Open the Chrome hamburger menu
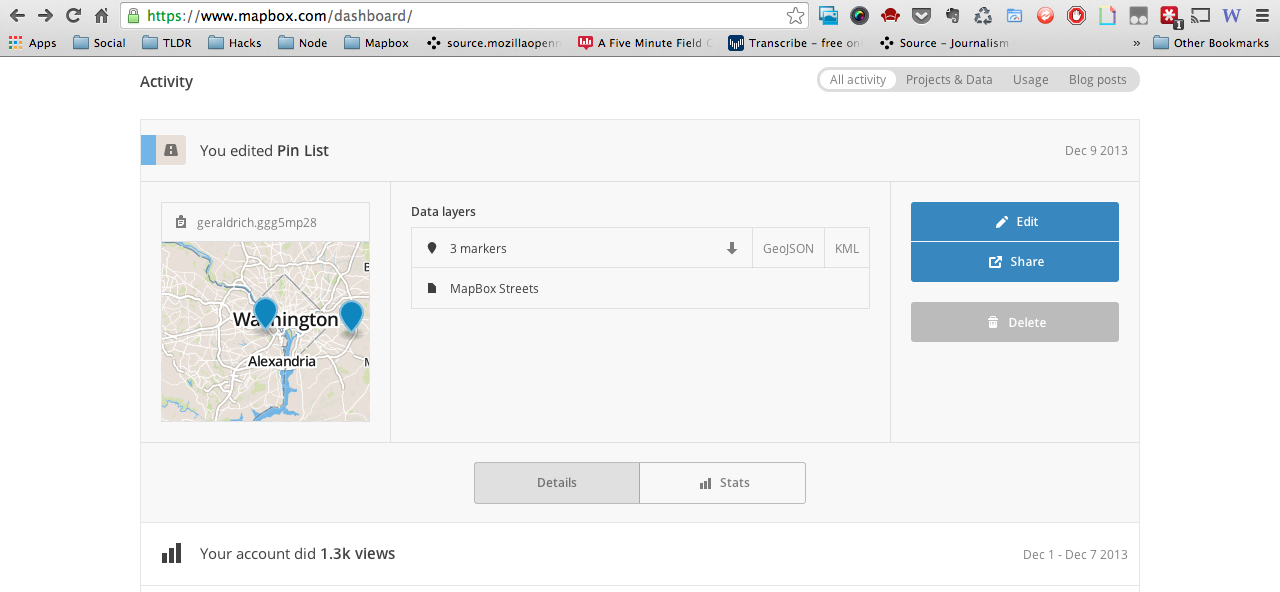This screenshot has height=592, width=1280. pyautogui.click(x=1261, y=15)
